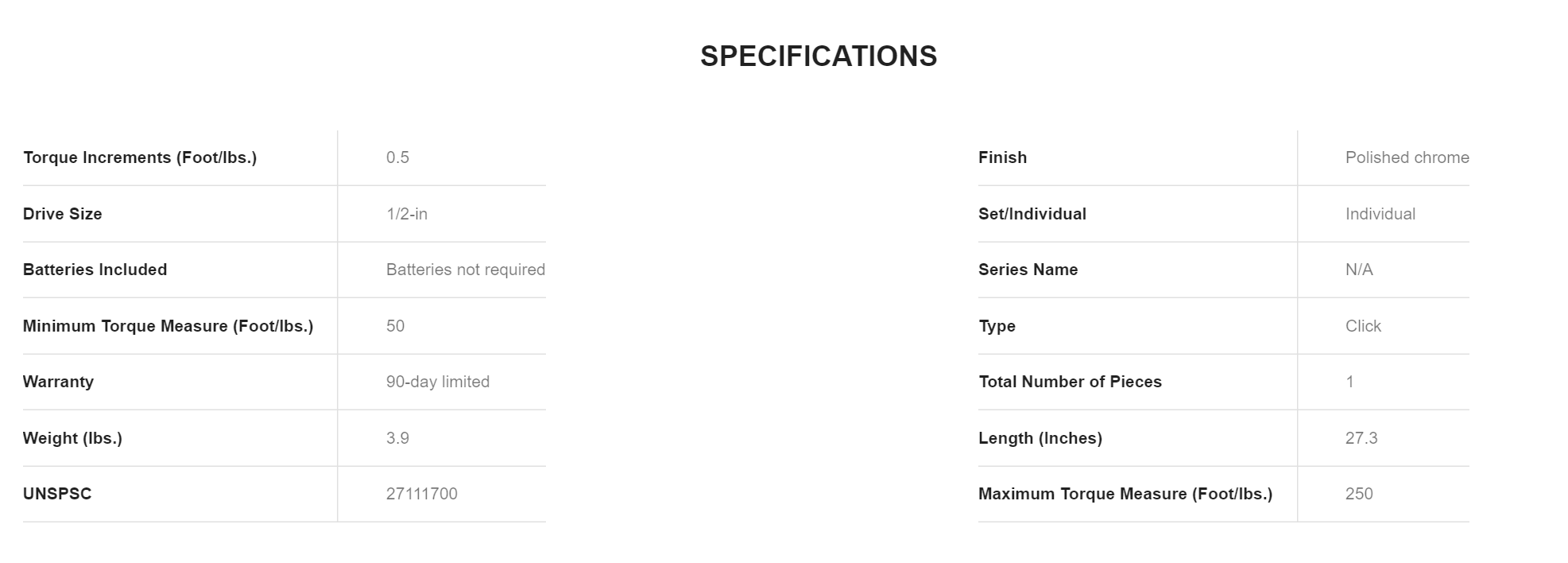Screen dimensions: 1568x563
Task: Click the Finish label
Action: [x=1002, y=157]
